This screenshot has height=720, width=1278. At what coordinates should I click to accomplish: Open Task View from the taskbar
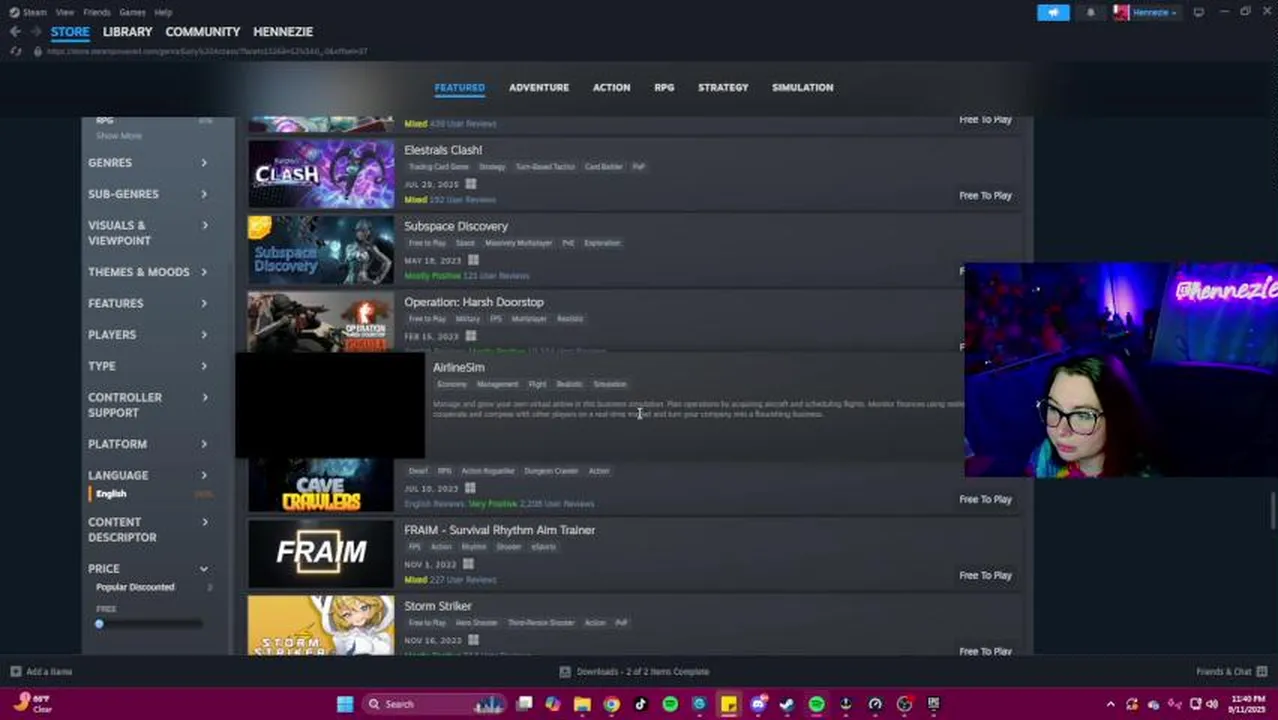pos(524,704)
